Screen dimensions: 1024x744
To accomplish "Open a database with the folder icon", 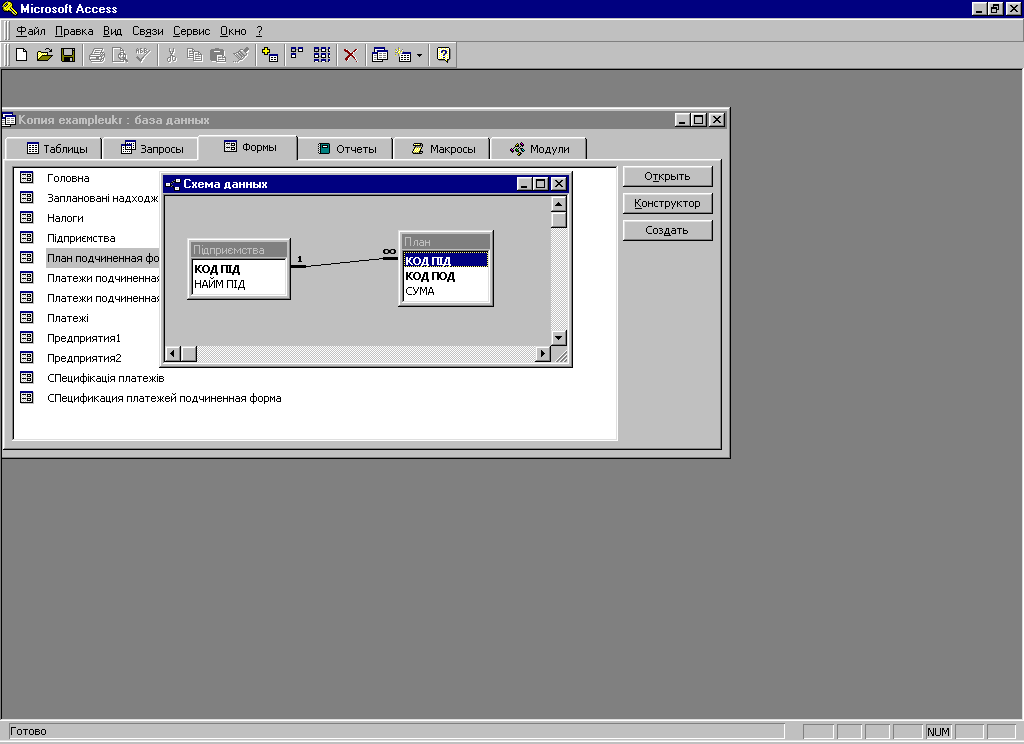I will click(44, 55).
